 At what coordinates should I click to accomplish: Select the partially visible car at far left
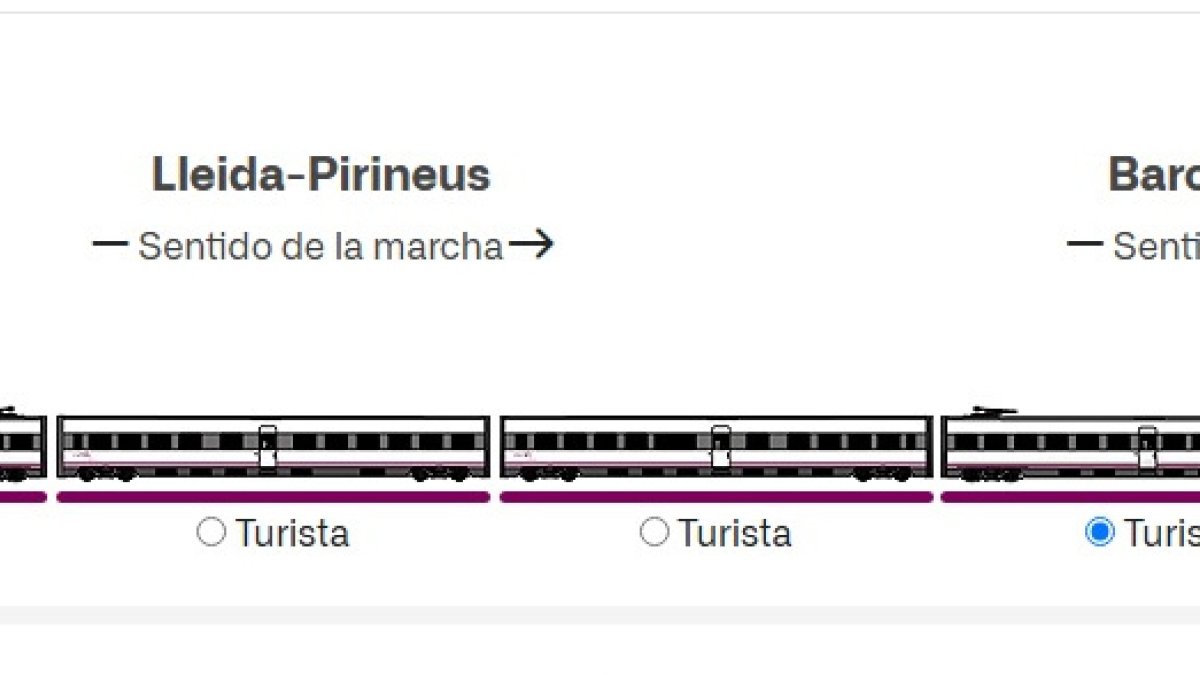click(x=23, y=445)
